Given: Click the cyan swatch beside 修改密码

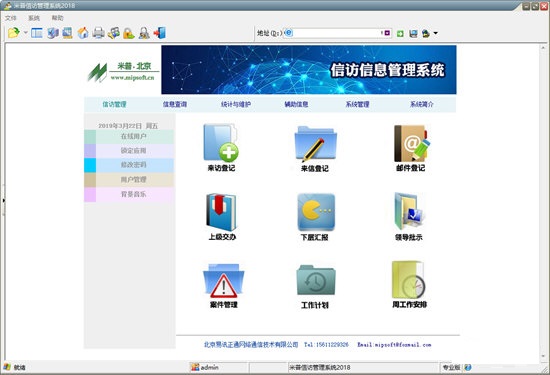Looking at the screenshot, I should click(x=90, y=165).
